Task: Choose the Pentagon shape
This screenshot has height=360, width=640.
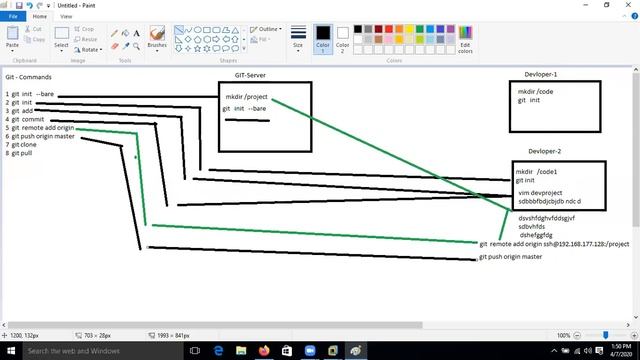Action: tap(198, 40)
